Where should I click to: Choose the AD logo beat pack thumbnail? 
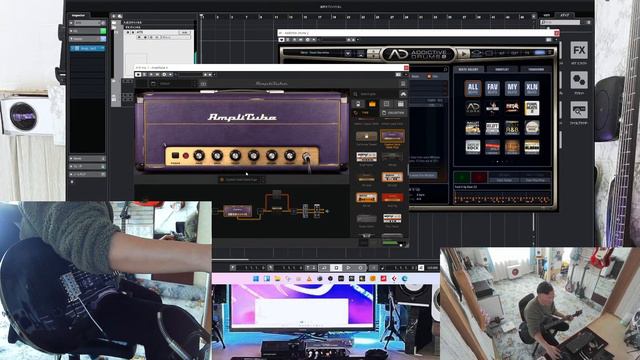473,108
